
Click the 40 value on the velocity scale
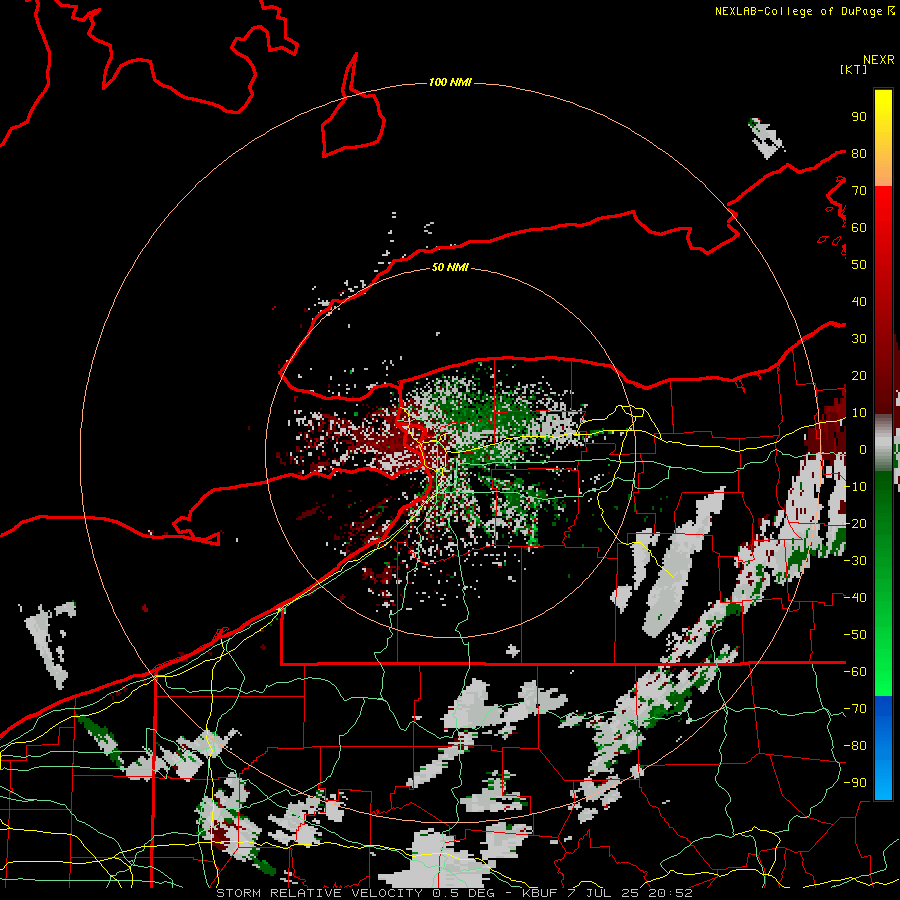(859, 301)
